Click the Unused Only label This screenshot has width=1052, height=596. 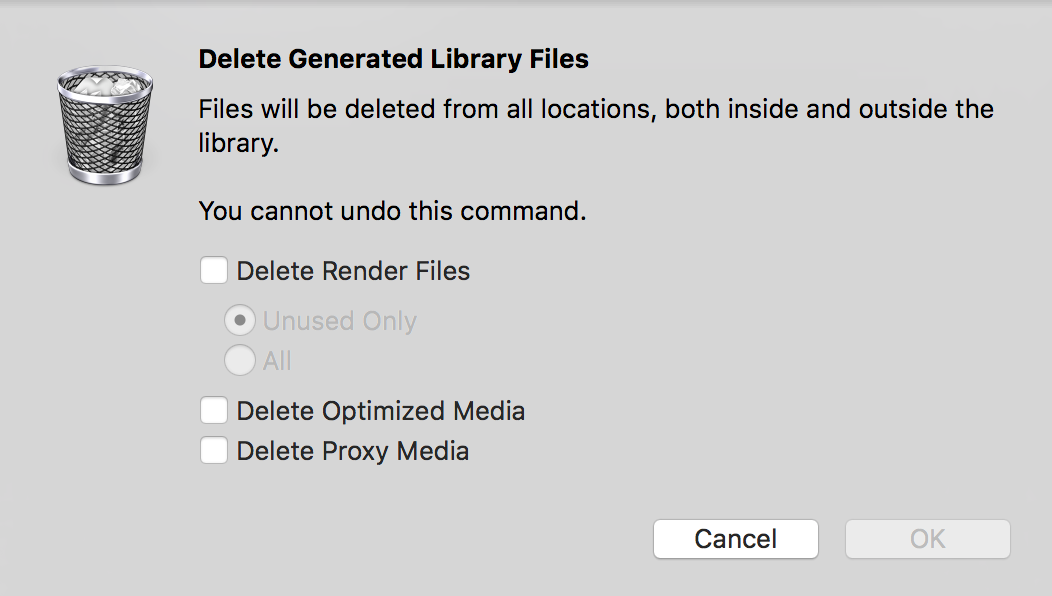pyautogui.click(x=339, y=320)
